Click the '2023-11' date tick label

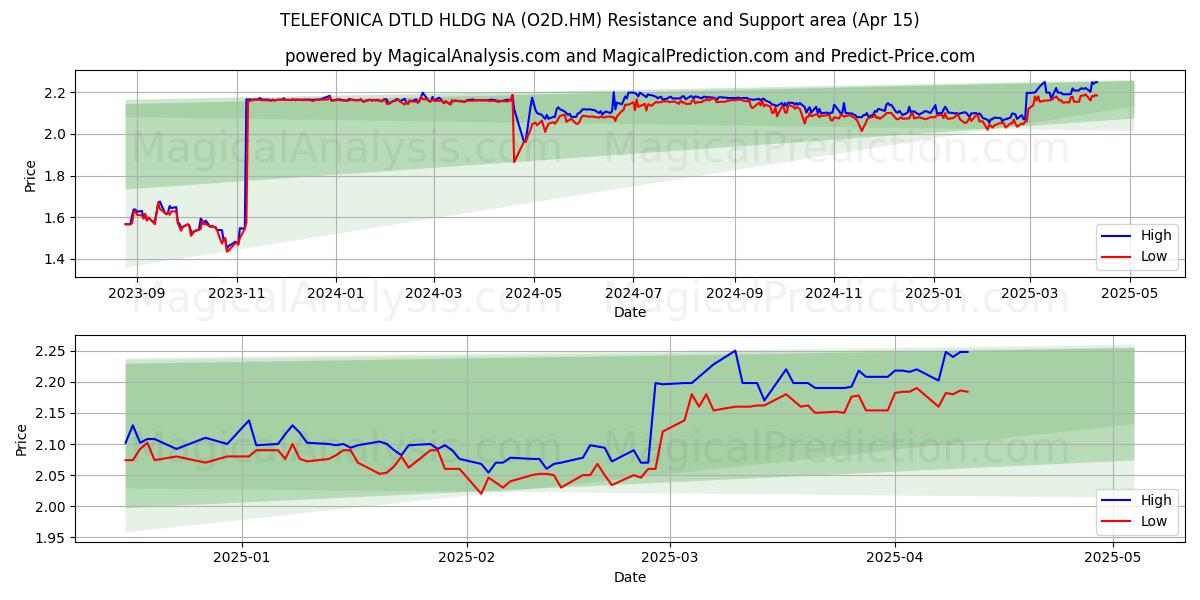click(x=237, y=294)
